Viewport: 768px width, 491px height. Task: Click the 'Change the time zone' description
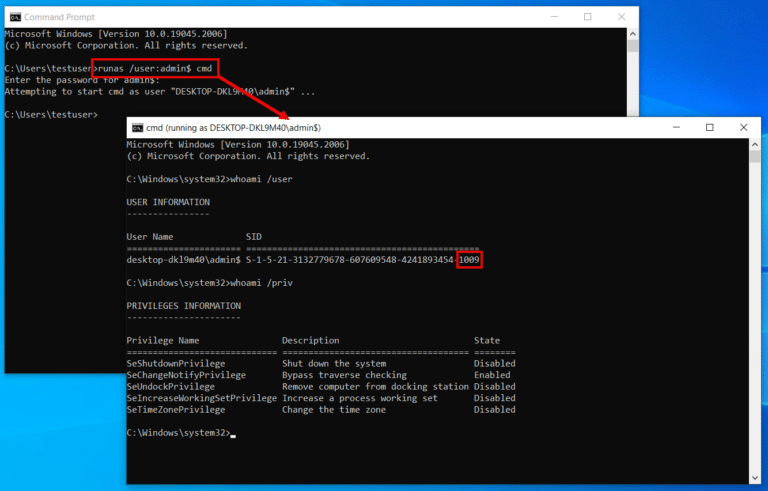tap(334, 410)
